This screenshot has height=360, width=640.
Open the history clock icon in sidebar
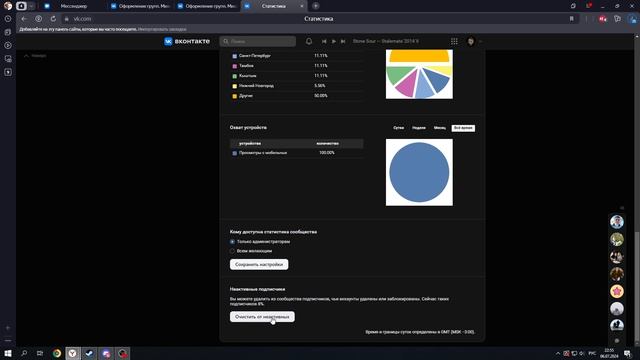click(x=8, y=19)
